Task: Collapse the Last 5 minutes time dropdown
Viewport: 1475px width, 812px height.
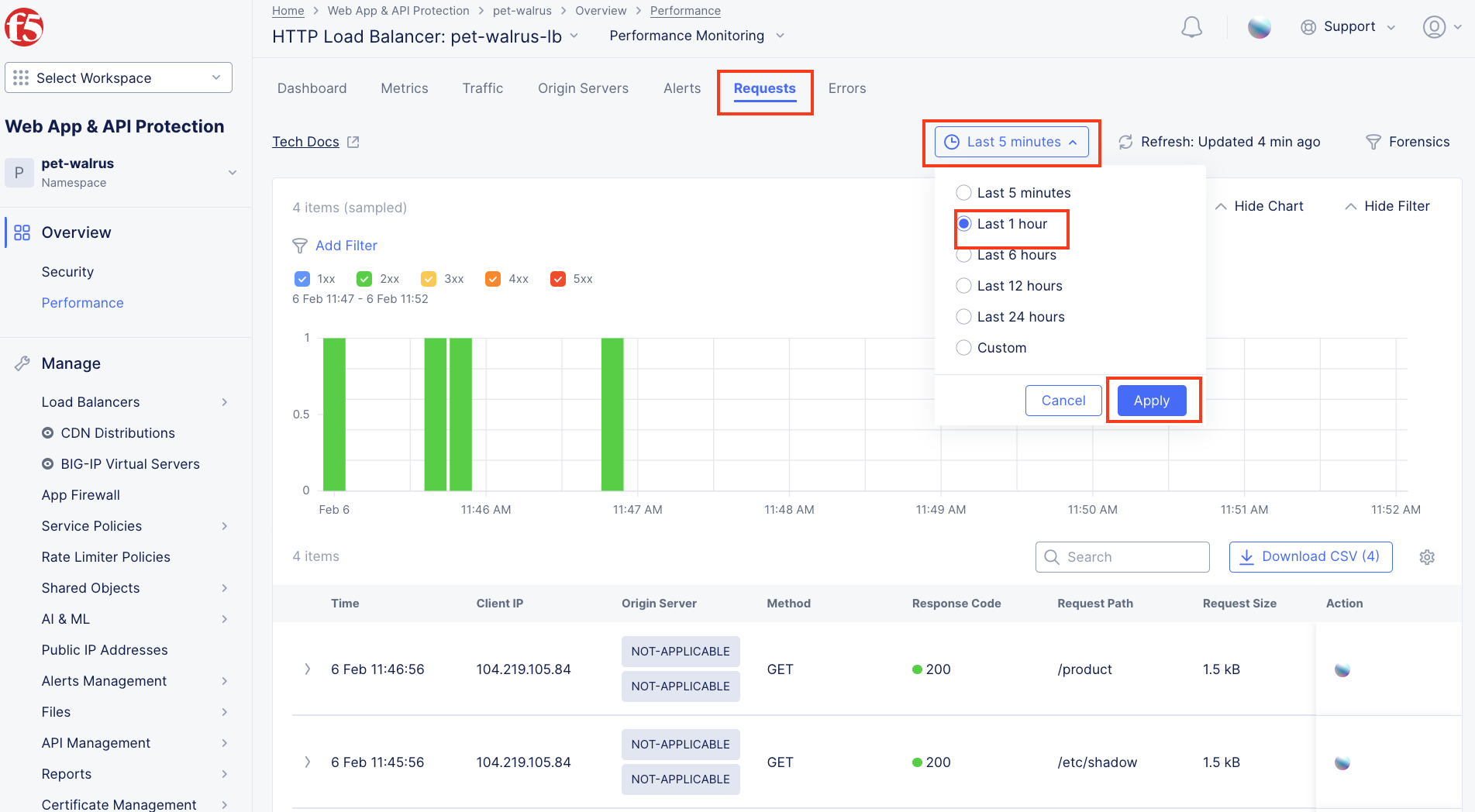Action: tap(1011, 142)
